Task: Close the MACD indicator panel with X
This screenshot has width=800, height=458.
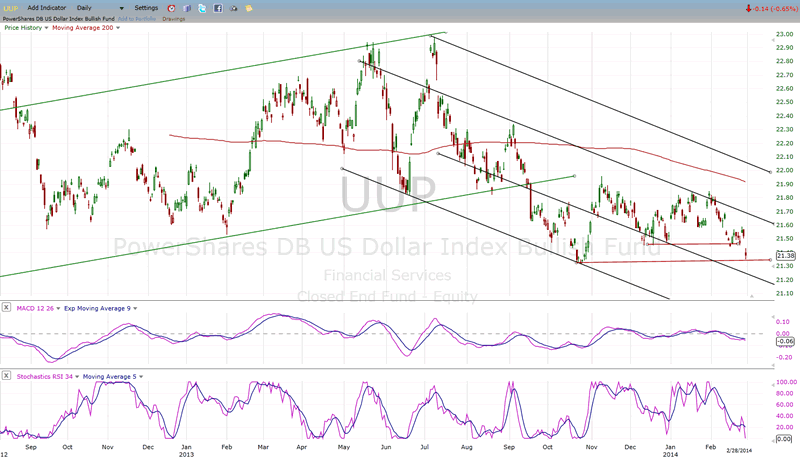Action: pos(6,307)
